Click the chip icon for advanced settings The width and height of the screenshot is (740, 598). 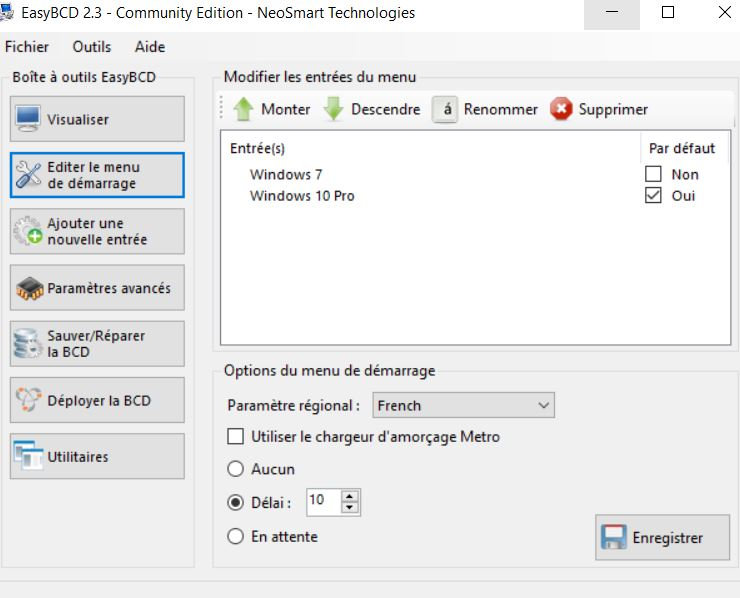[29, 288]
